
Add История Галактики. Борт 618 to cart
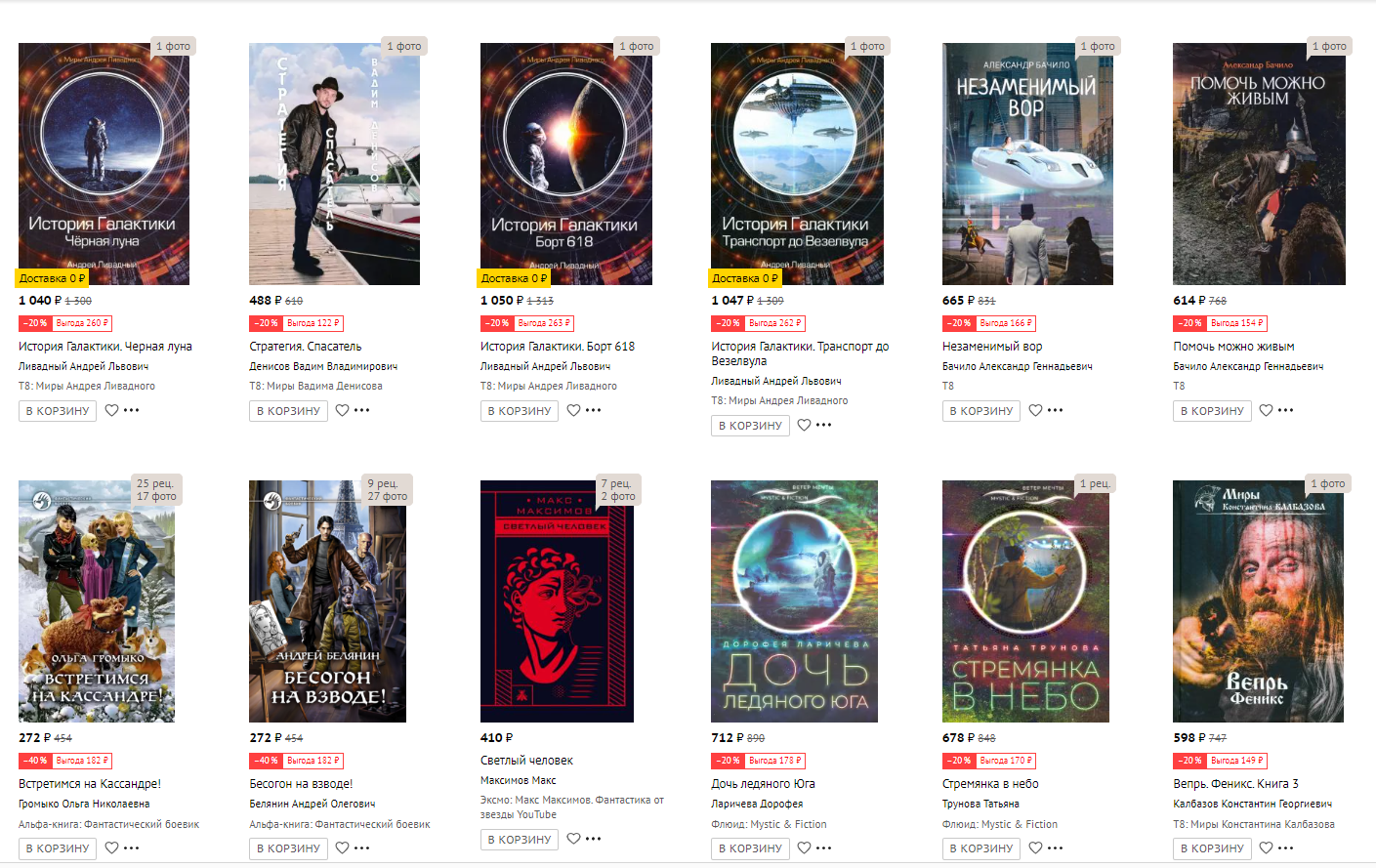click(x=520, y=411)
